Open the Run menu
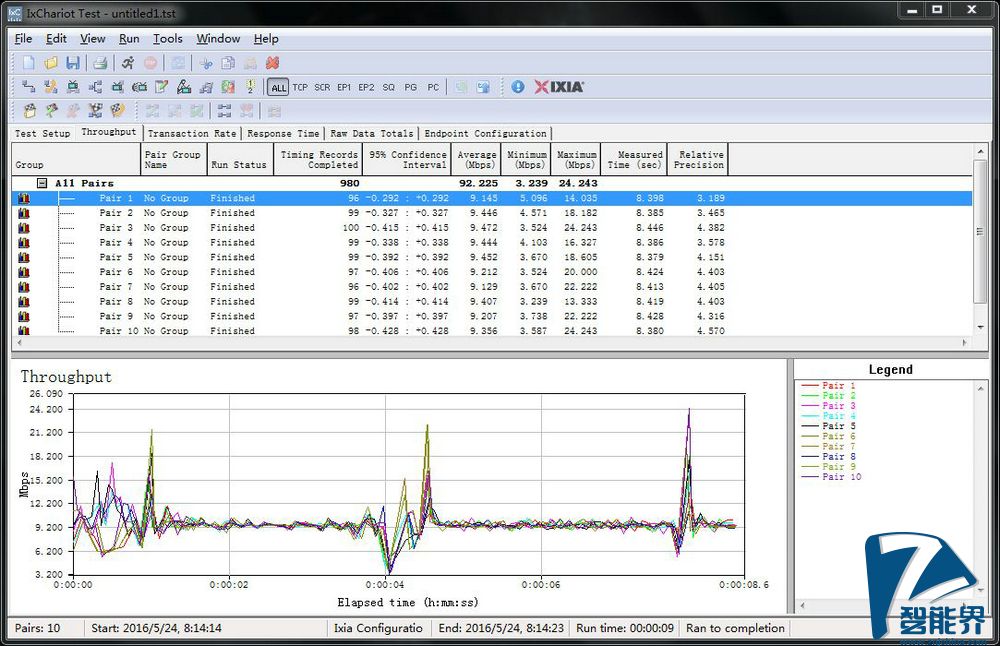This screenshot has height=646, width=1000. (x=129, y=39)
